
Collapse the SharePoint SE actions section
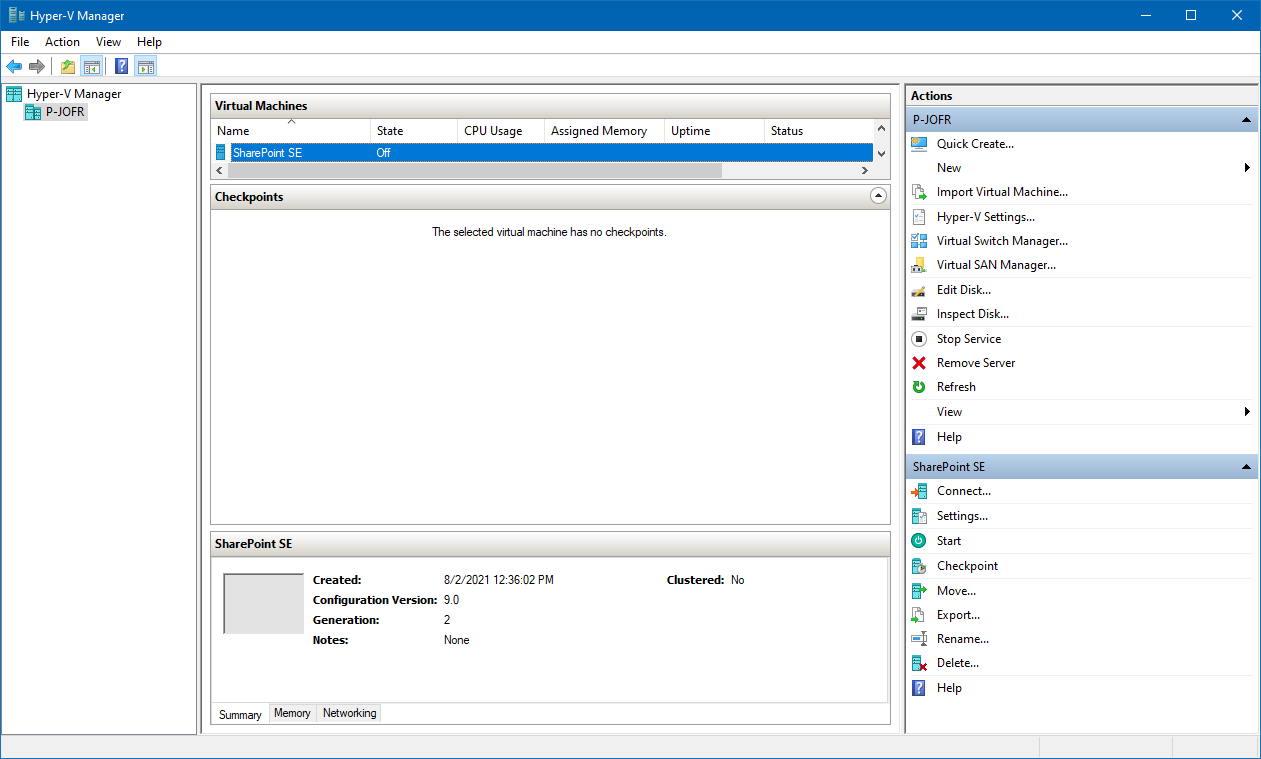pyautogui.click(x=1246, y=467)
